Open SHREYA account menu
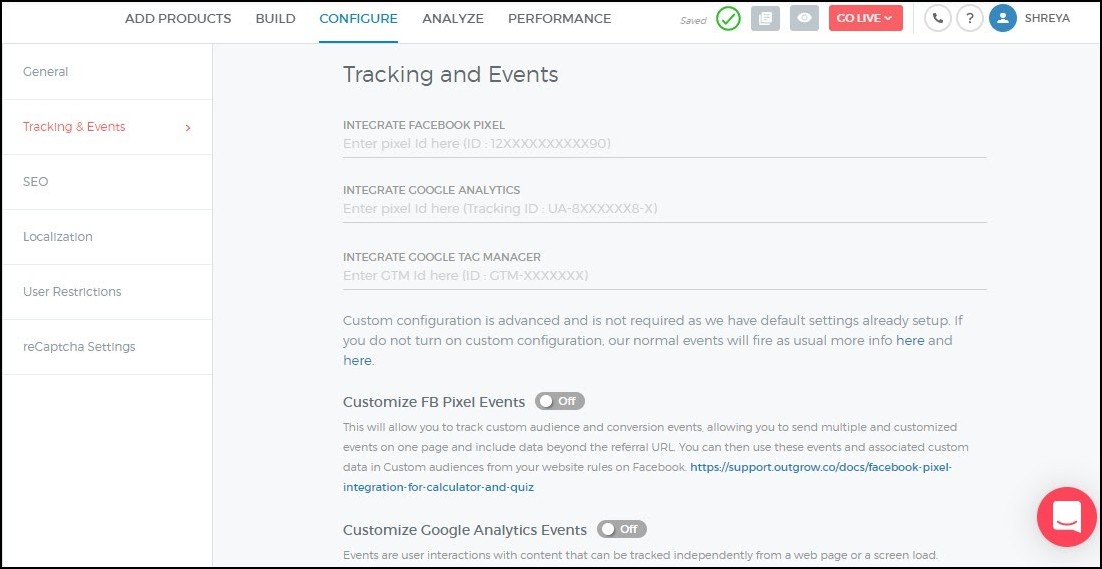The image size is (1102, 569). tap(1047, 19)
